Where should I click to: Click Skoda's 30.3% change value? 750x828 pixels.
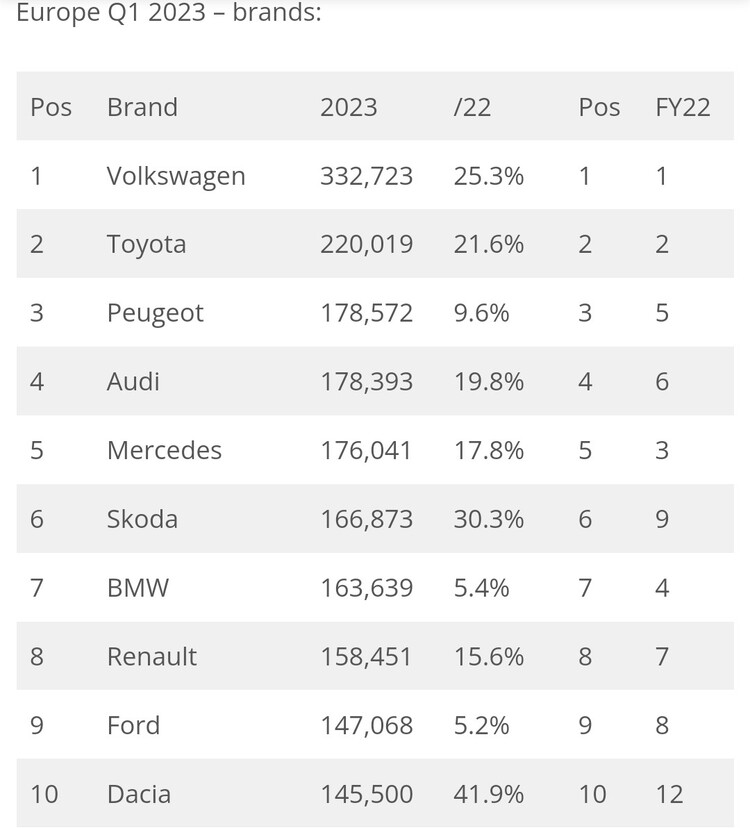click(x=489, y=519)
